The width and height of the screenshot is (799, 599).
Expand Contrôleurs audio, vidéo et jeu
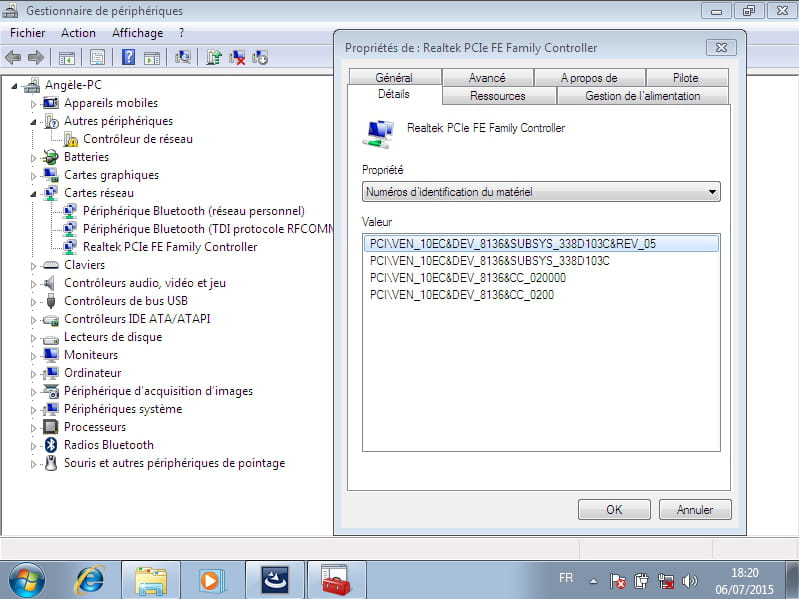pyautogui.click(x=34, y=284)
